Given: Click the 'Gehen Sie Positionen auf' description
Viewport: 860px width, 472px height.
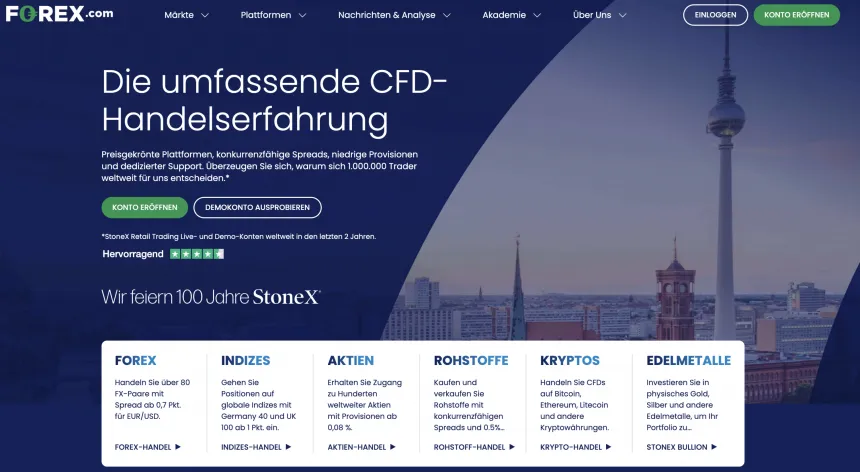Looking at the screenshot, I should (x=258, y=405).
